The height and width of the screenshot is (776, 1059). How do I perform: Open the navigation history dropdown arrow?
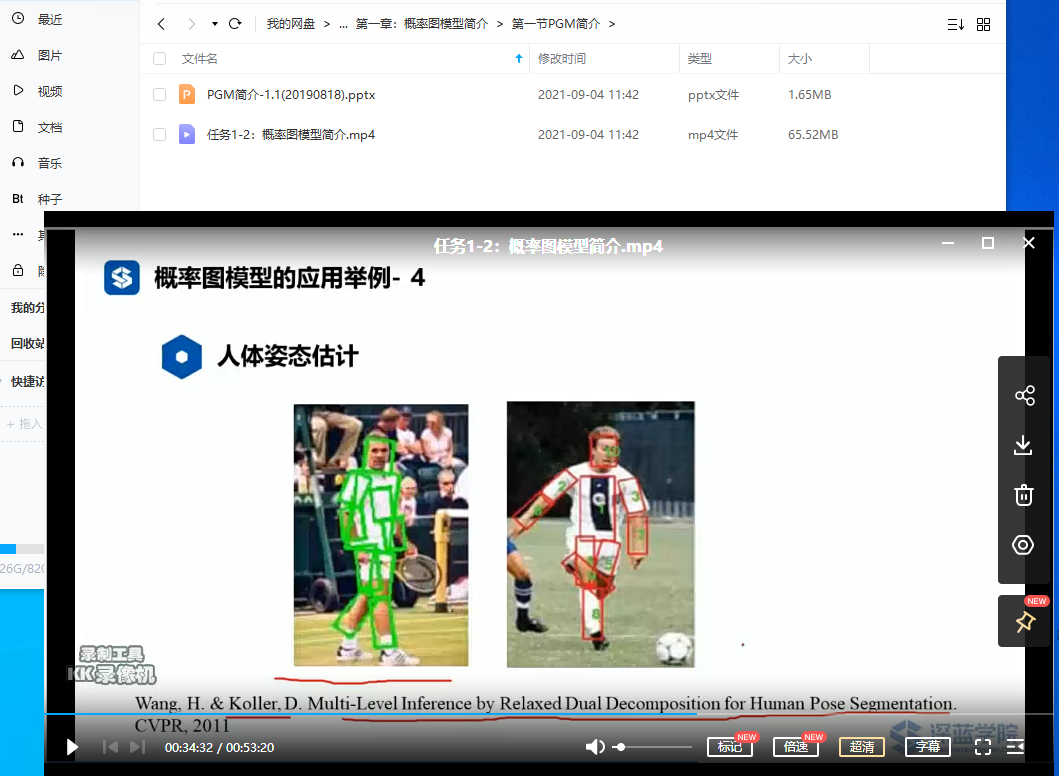click(215, 24)
